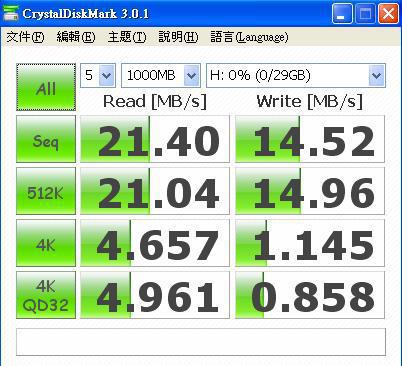
Task: Start the 4K benchmark test
Action: coord(46,243)
